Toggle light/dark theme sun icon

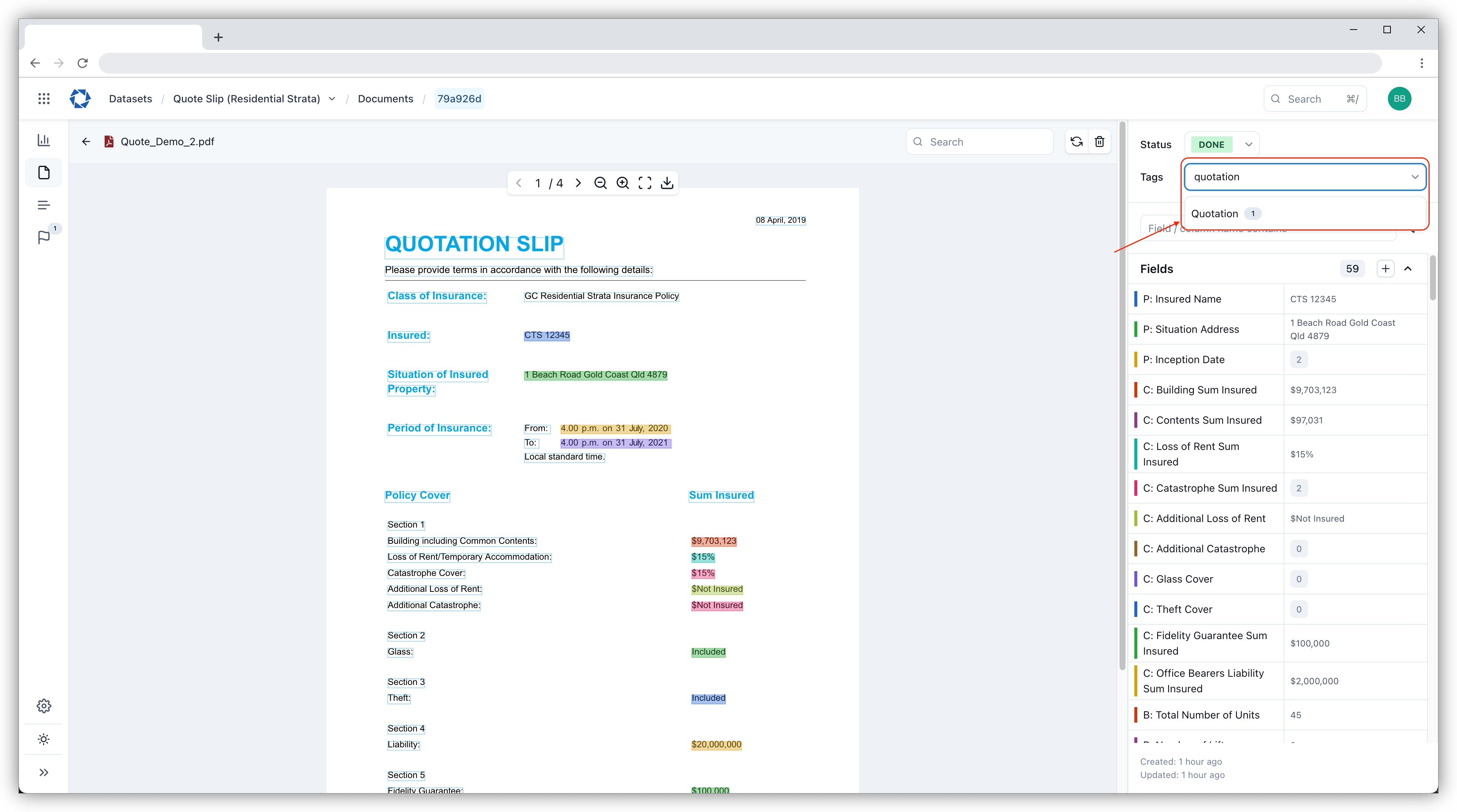(44, 739)
